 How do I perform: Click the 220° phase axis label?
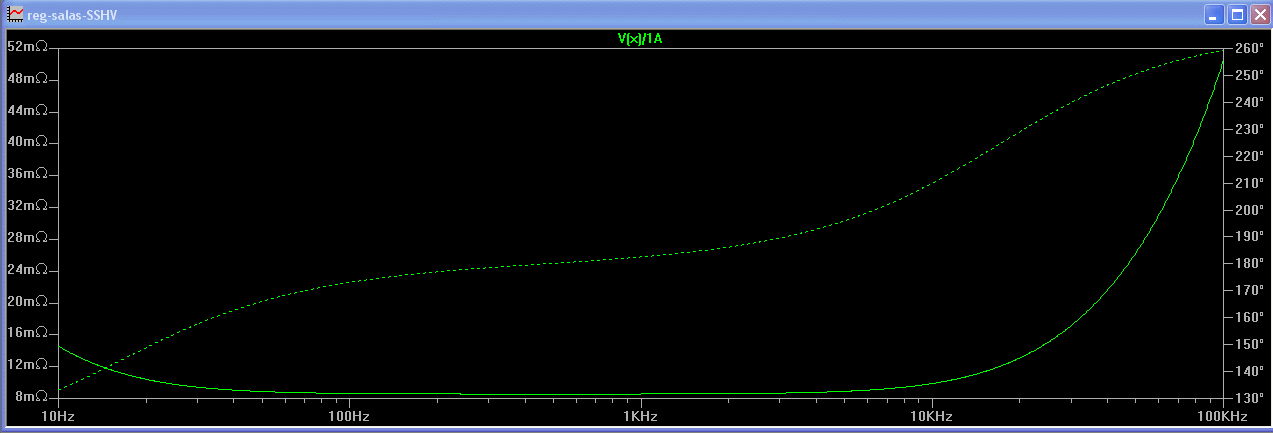tap(1250, 156)
